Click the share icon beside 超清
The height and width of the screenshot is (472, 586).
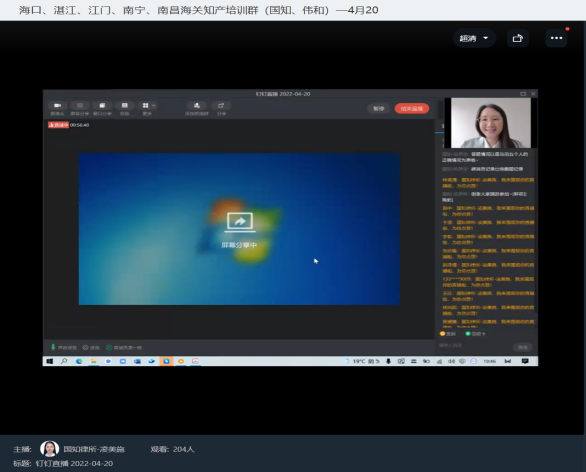(518, 38)
